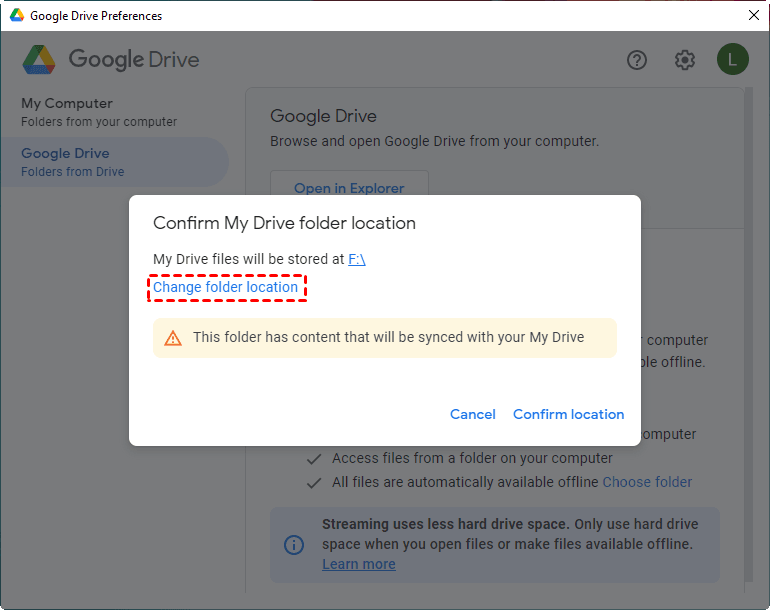Click the blue info icon in streaming banner
The image size is (770, 610).
[x=294, y=545]
